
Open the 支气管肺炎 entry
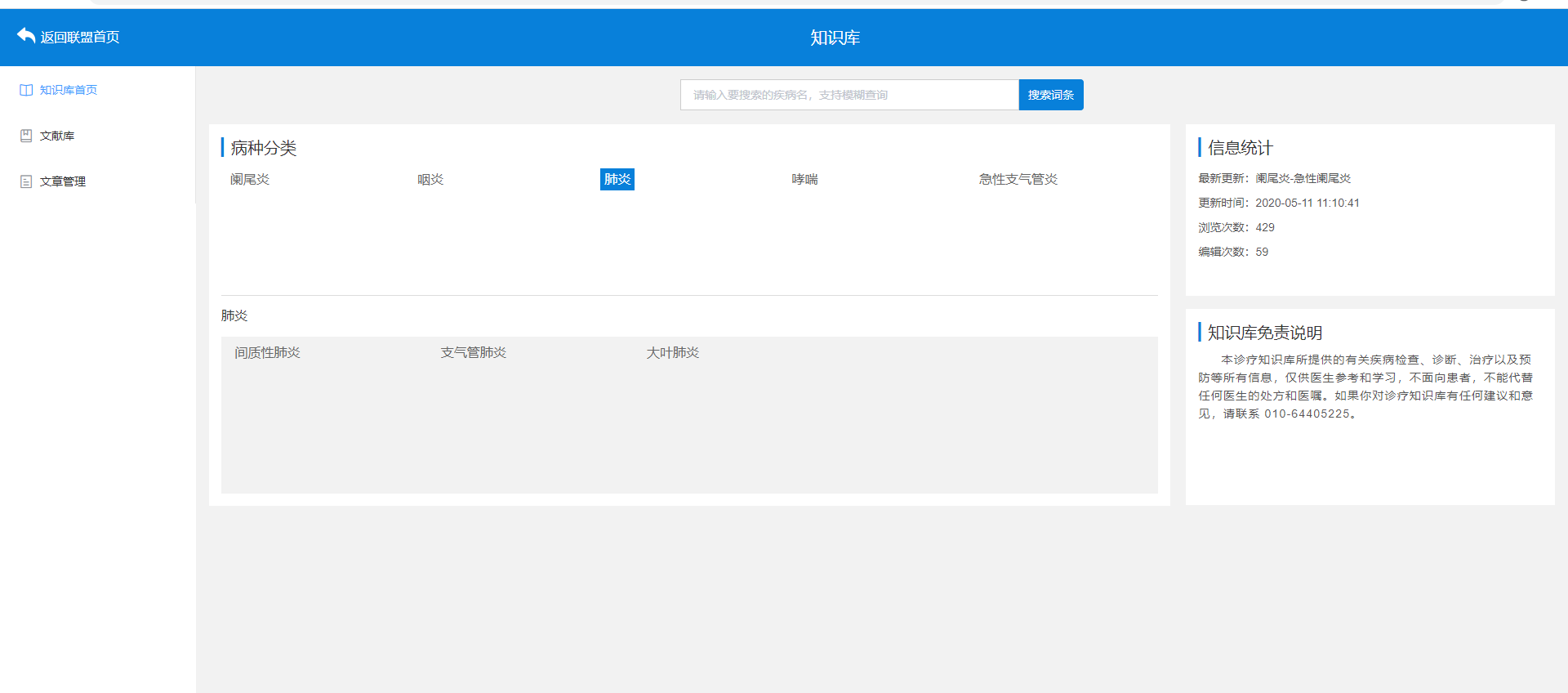[x=474, y=352]
